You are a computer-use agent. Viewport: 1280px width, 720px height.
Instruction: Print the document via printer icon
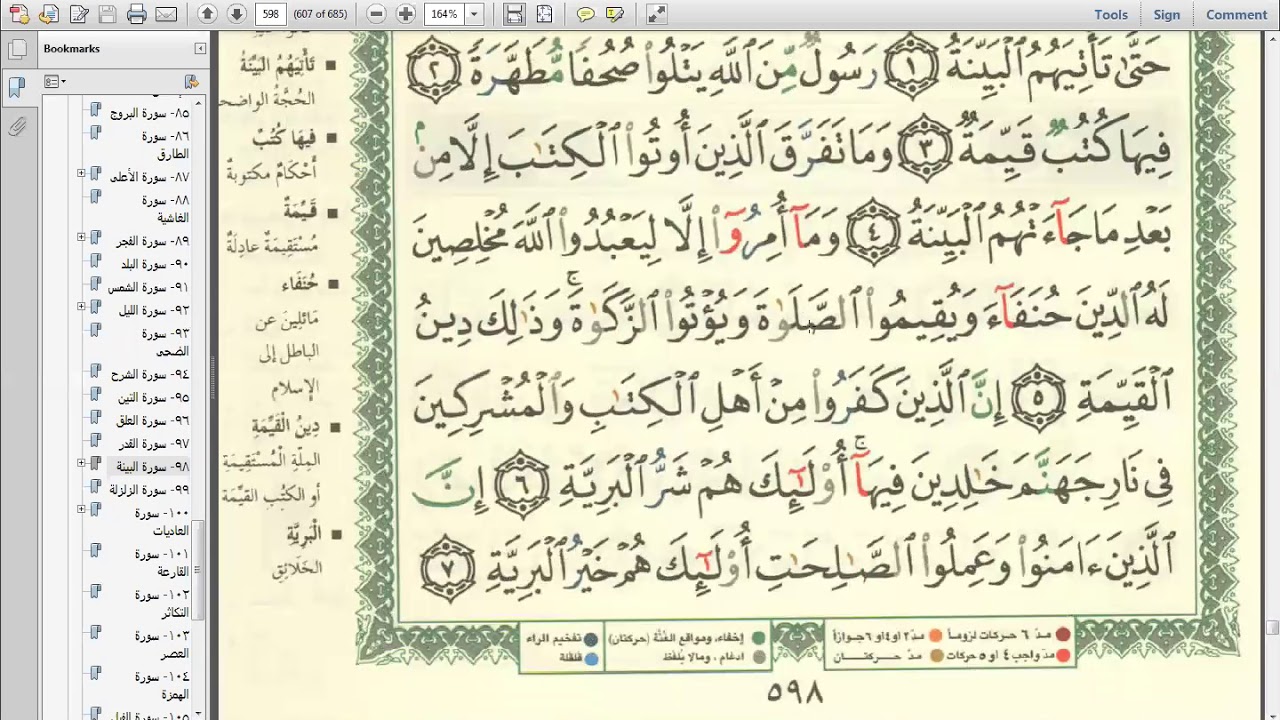(137, 14)
